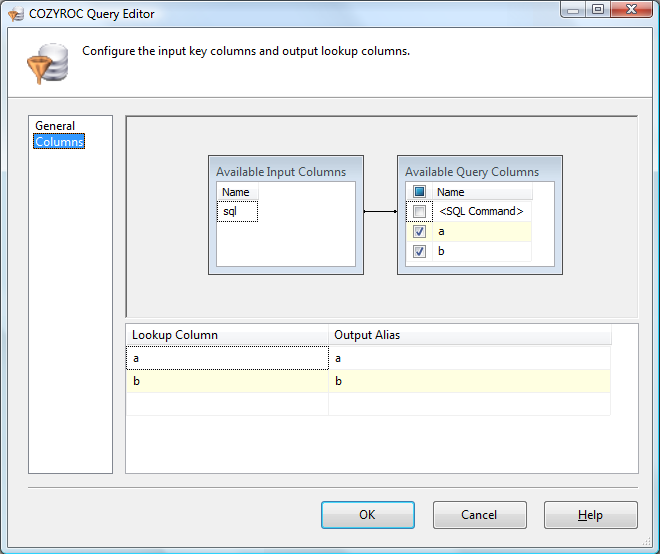Viewport: 660px width, 554px height.
Task: Close the COZYROC Query Editor window
Action: tap(631, 10)
